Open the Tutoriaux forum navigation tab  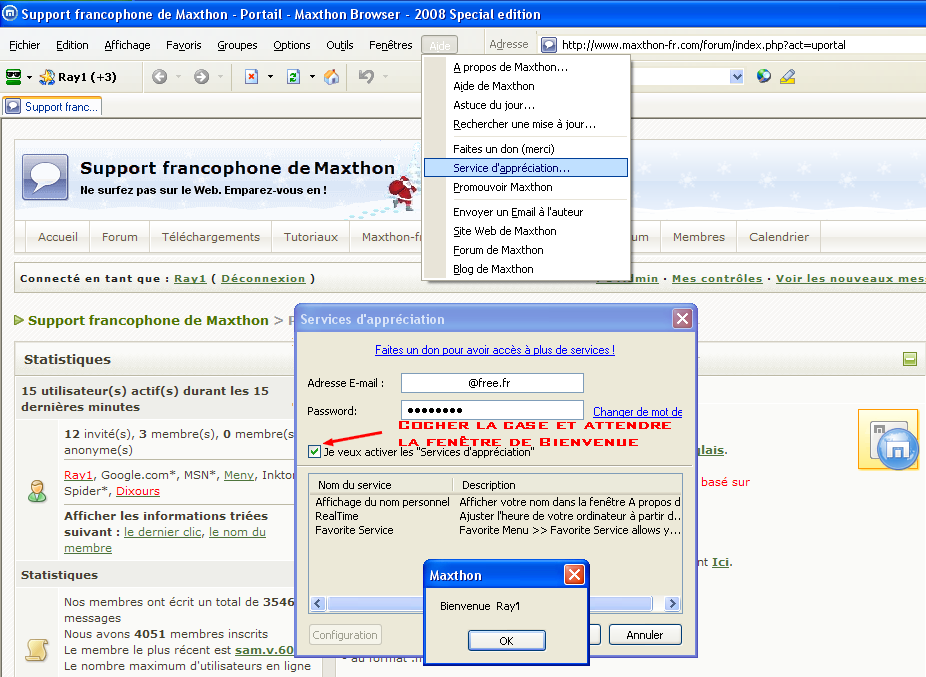[311, 237]
